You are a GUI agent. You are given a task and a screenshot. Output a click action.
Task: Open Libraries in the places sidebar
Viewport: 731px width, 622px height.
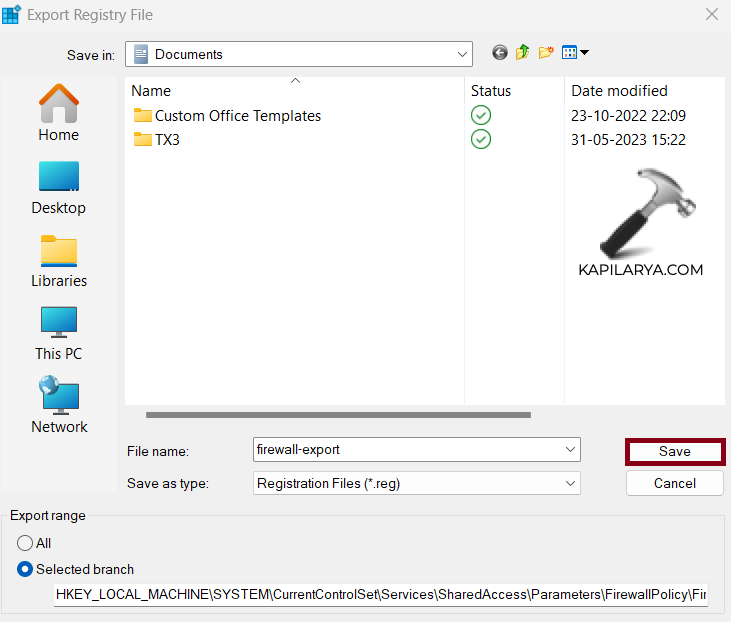click(59, 261)
